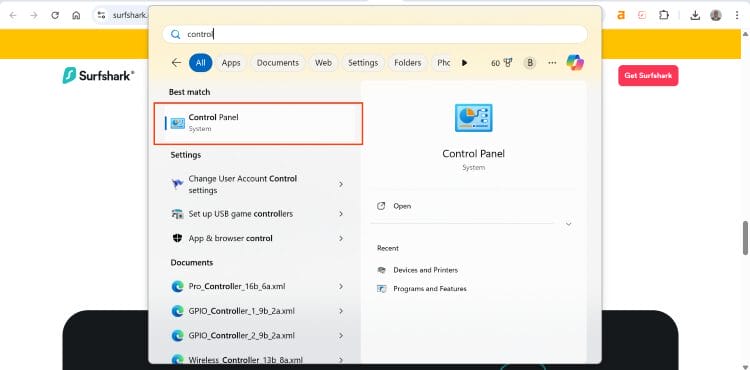750x370 pixels.
Task: Select the Web filter tab
Action: tap(323, 63)
